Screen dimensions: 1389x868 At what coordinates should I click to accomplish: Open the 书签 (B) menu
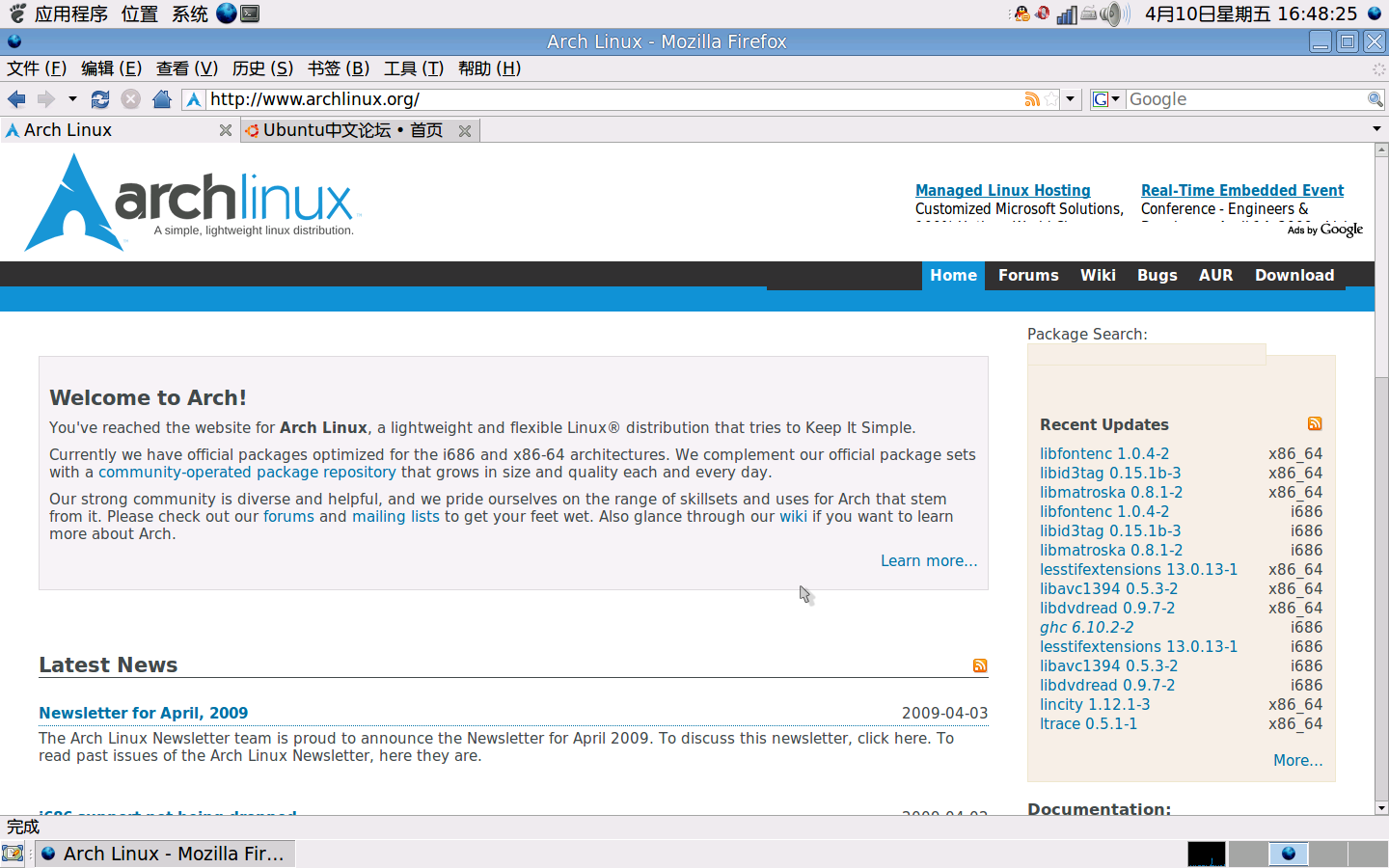click(339, 68)
